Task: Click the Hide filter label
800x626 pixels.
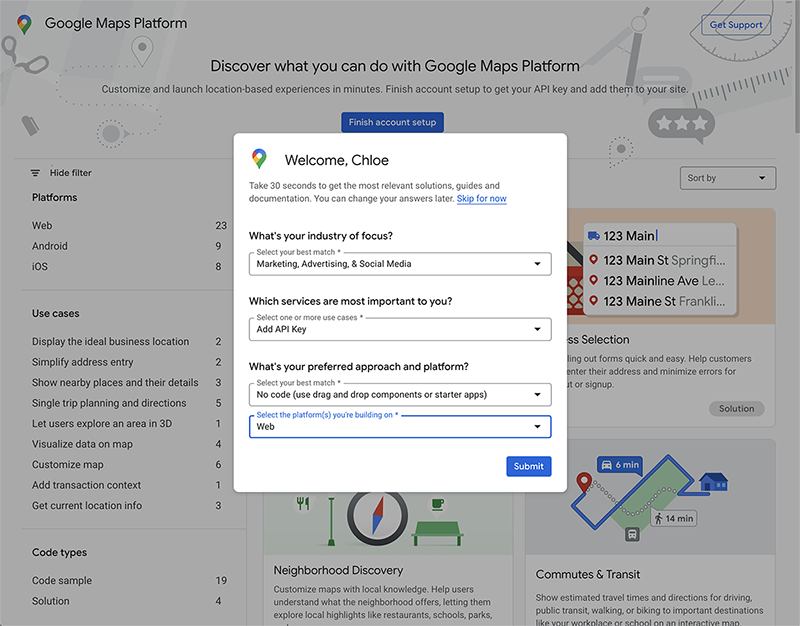Action: click(x=70, y=173)
